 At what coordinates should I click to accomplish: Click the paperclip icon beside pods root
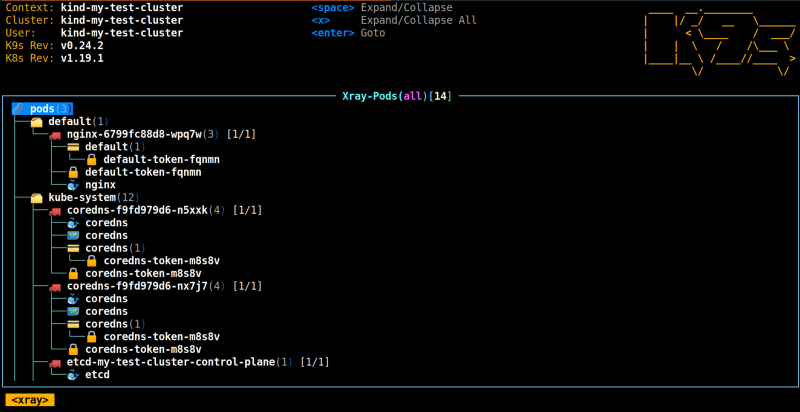coord(18,109)
